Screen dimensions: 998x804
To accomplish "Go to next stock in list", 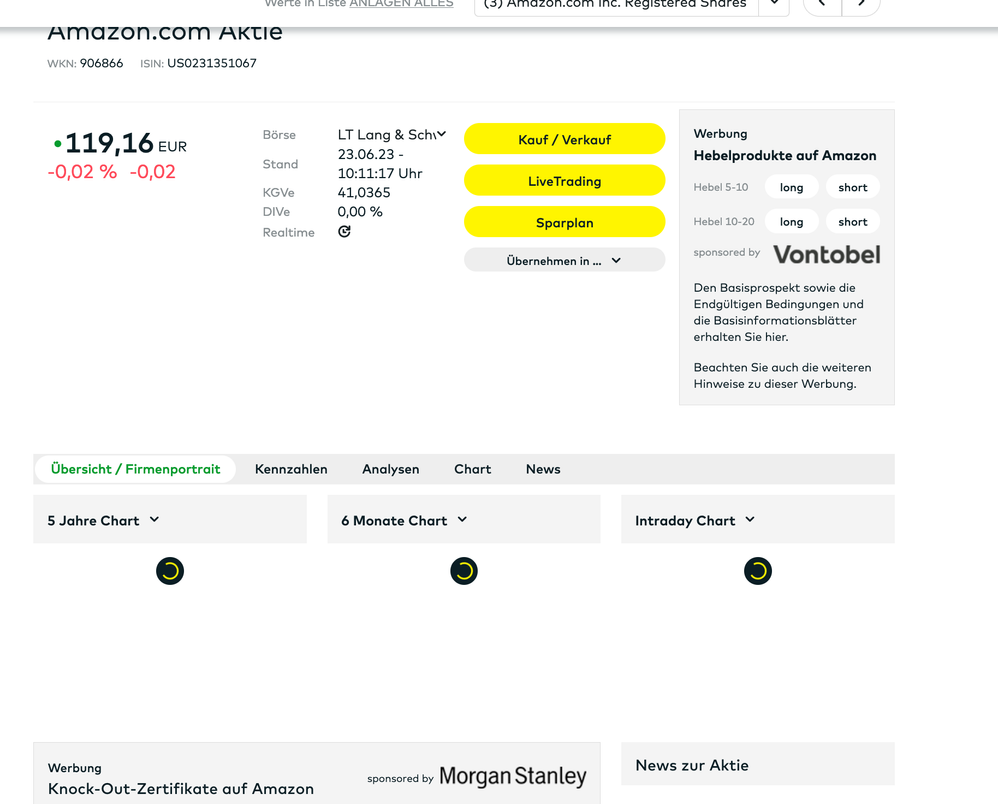I will tap(861, 5).
